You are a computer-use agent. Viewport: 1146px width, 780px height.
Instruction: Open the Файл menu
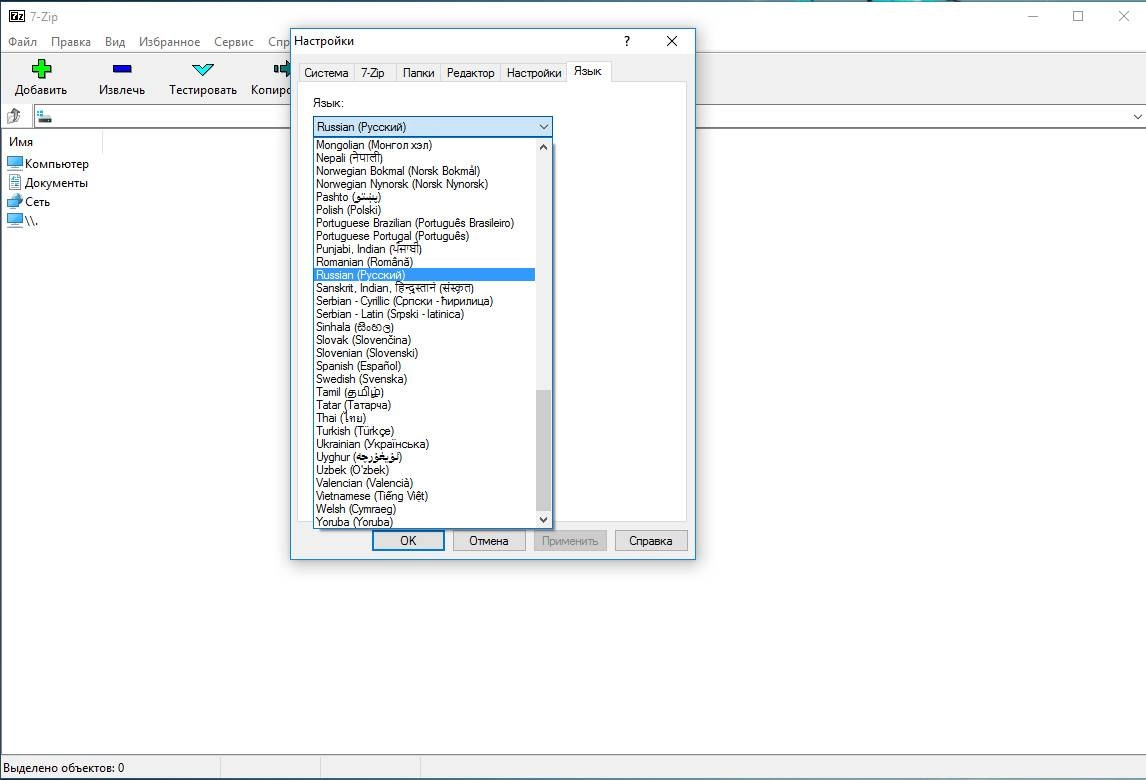click(x=23, y=42)
